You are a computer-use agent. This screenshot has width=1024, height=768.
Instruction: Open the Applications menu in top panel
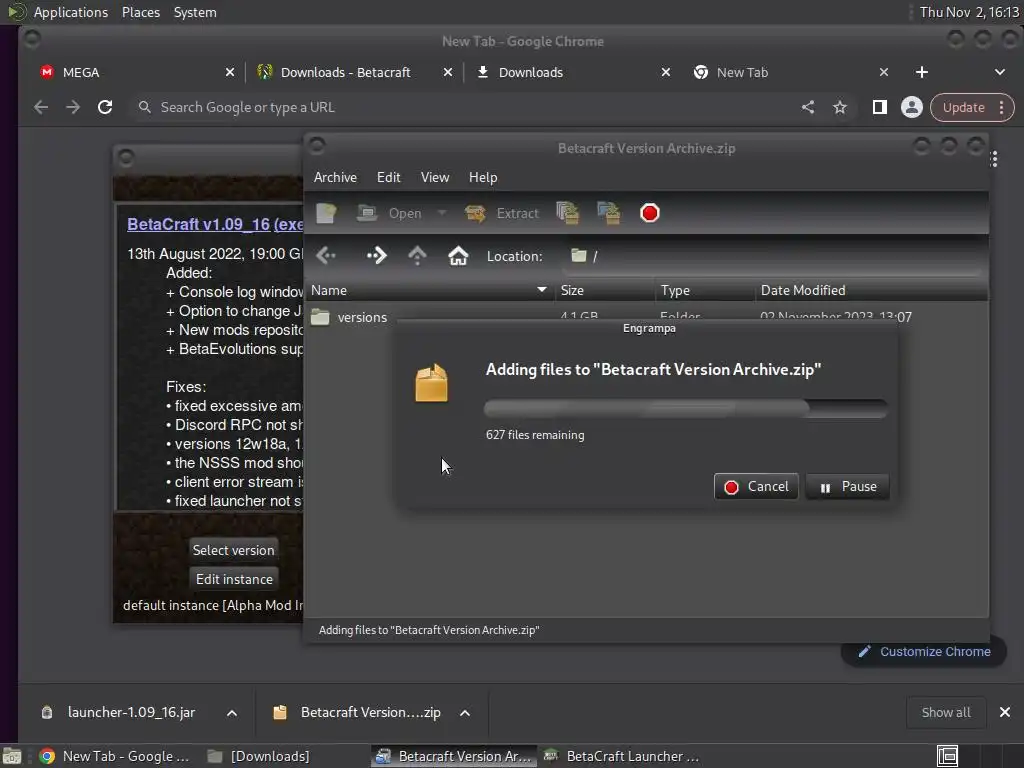(x=71, y=12)
